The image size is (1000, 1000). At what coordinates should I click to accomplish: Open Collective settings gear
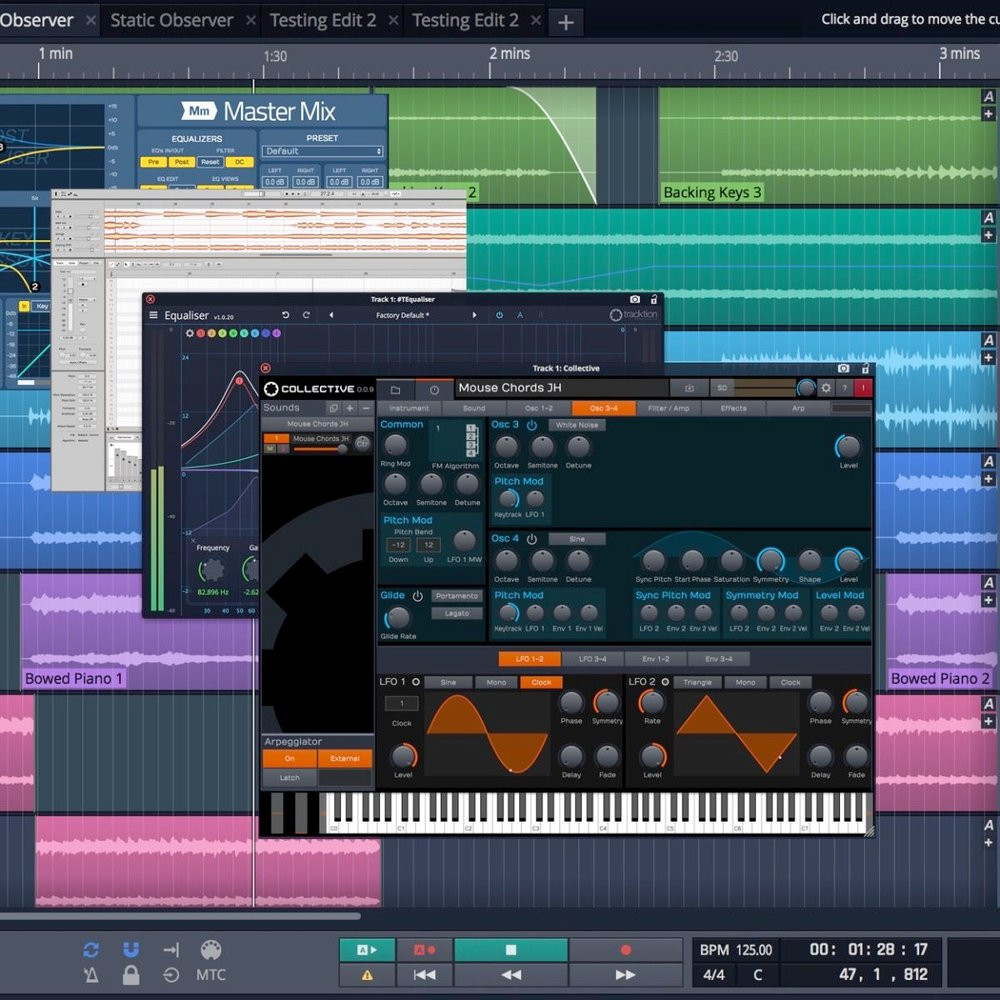[826, 388]
